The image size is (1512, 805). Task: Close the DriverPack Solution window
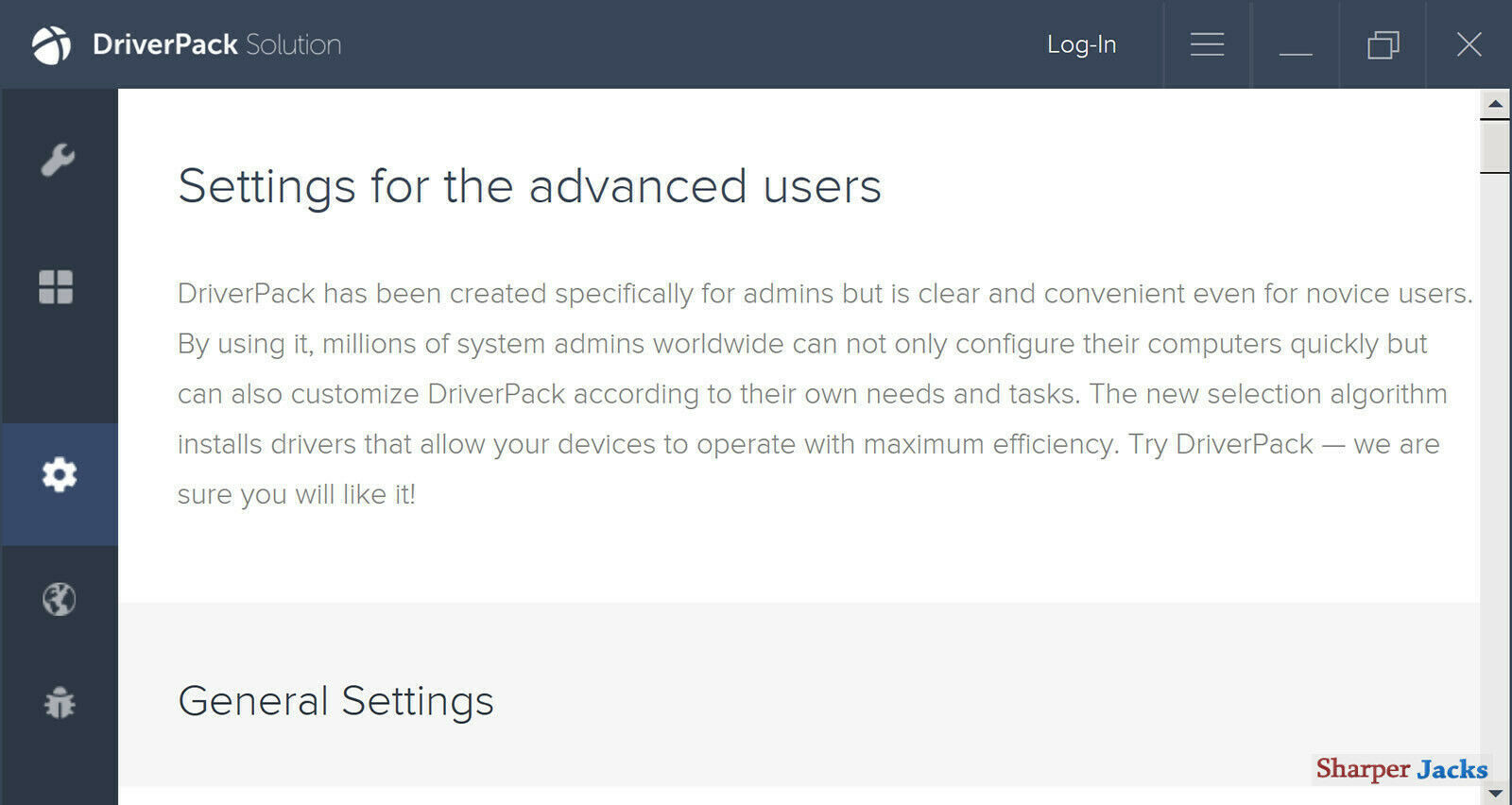[1469, 44]
